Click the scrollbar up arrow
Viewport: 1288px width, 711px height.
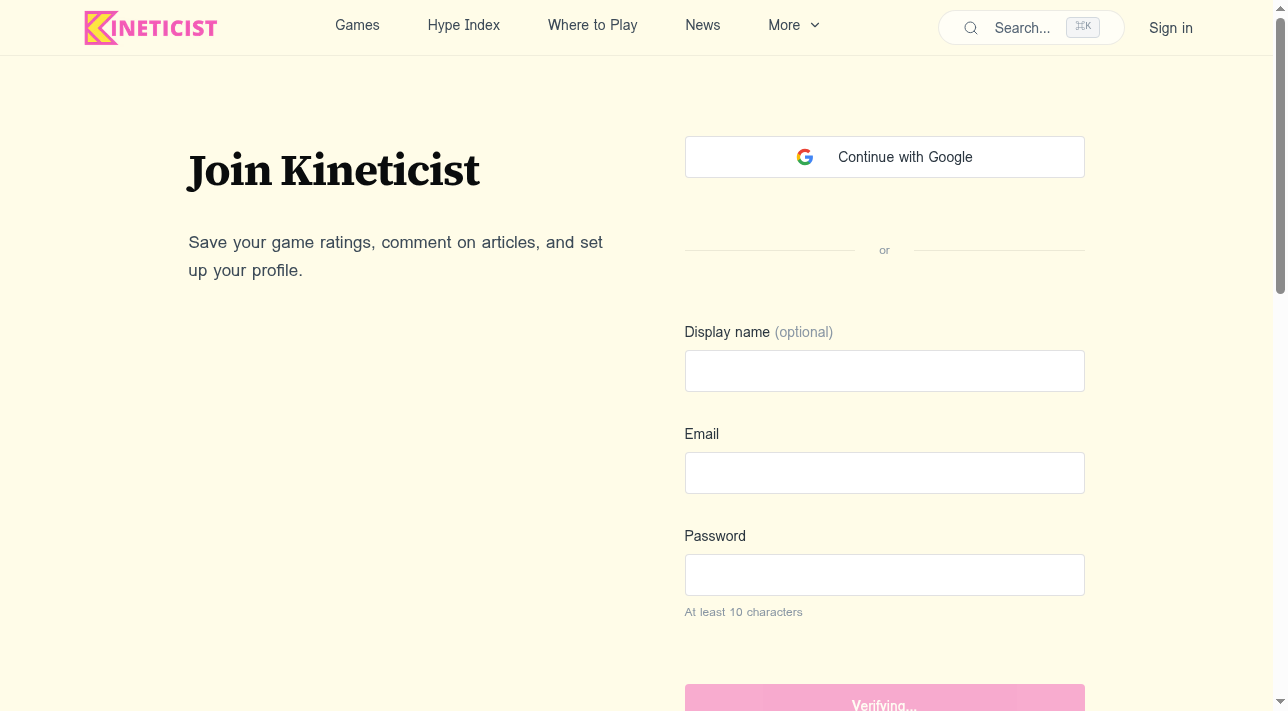1280,8
